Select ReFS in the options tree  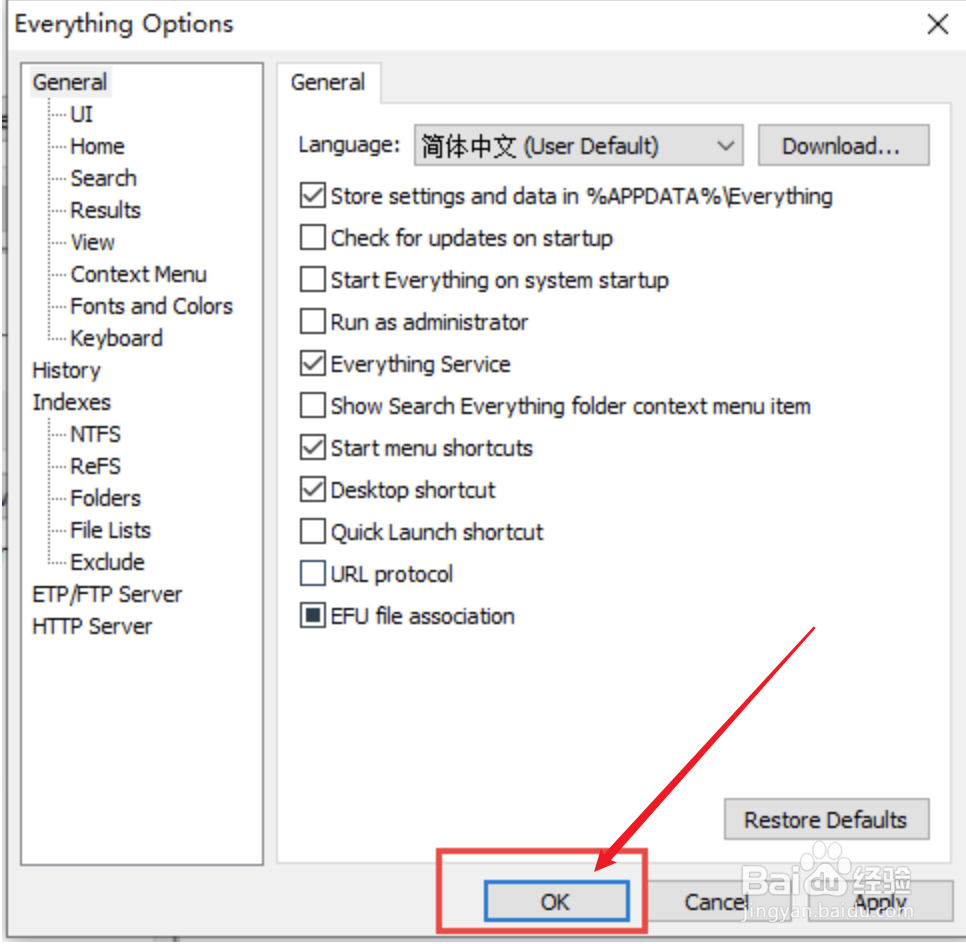pyautogui.click(x=95, y=467)
